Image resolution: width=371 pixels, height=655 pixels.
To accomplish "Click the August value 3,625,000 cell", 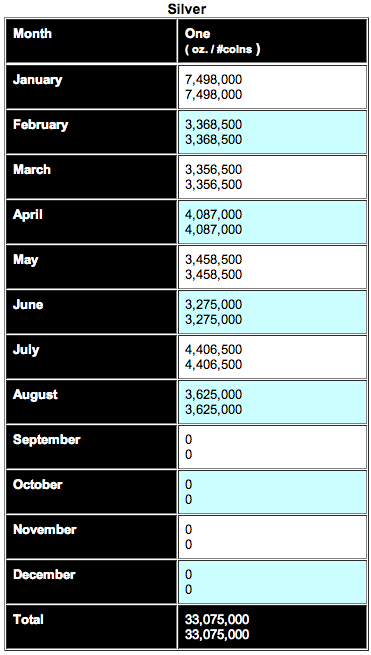I will coord(272,403).
